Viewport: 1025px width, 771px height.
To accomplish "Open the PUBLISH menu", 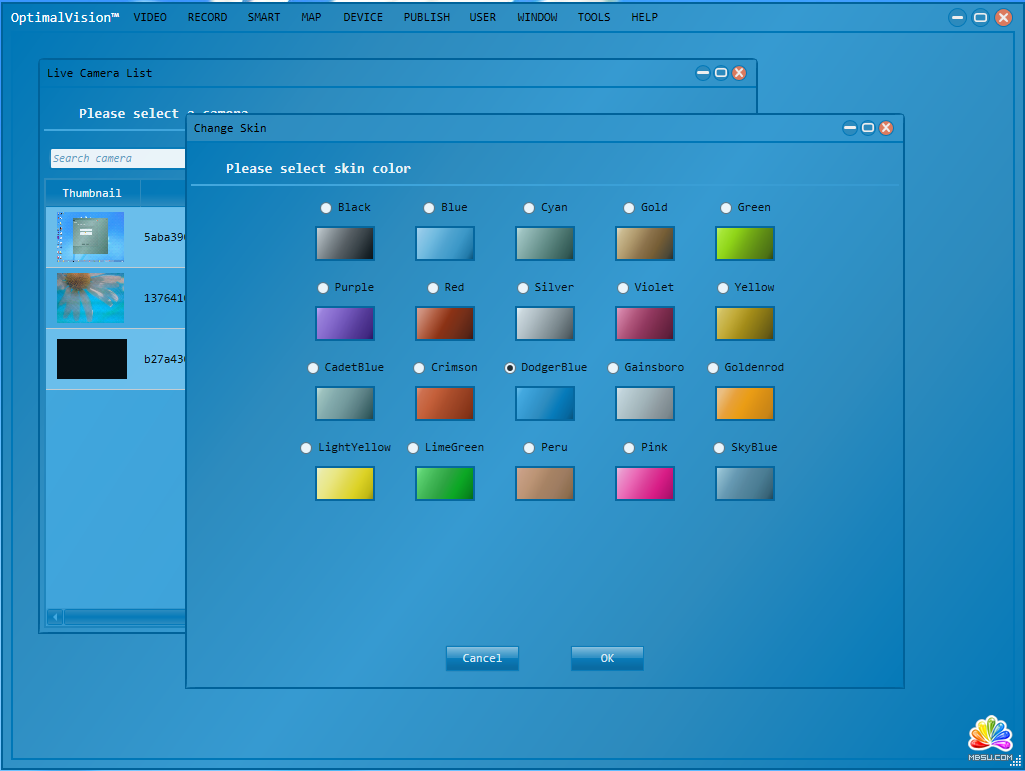I will click(x=426, y=17).
